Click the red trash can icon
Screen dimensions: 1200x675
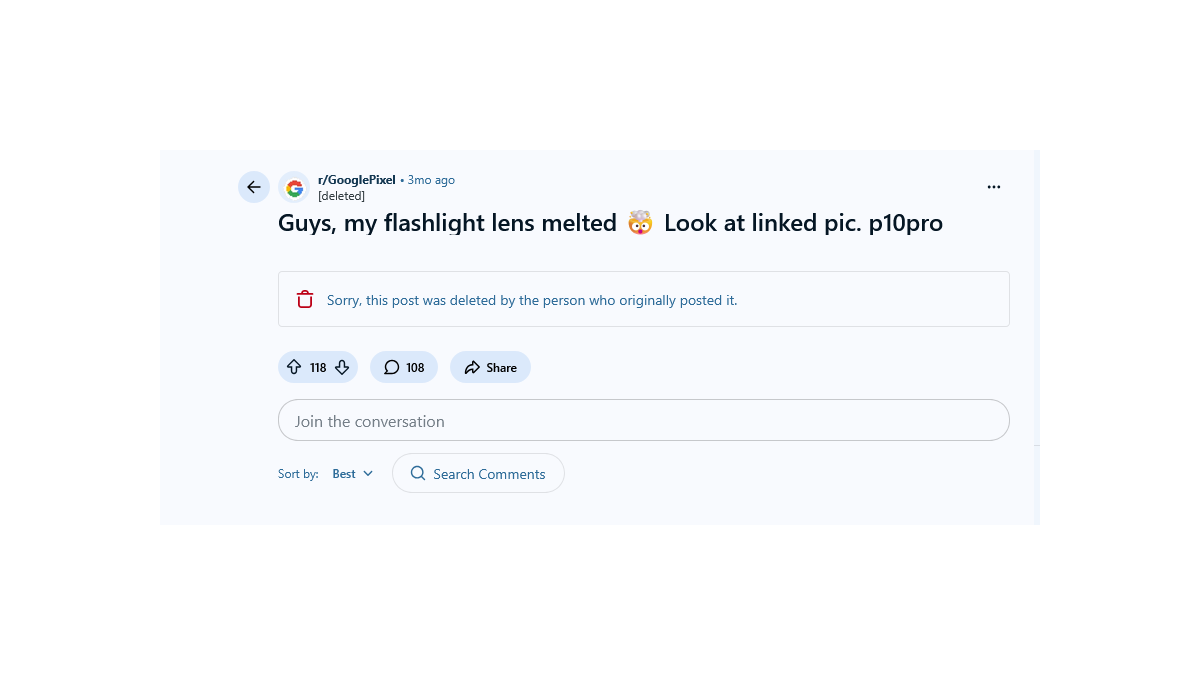coord(305,299)
